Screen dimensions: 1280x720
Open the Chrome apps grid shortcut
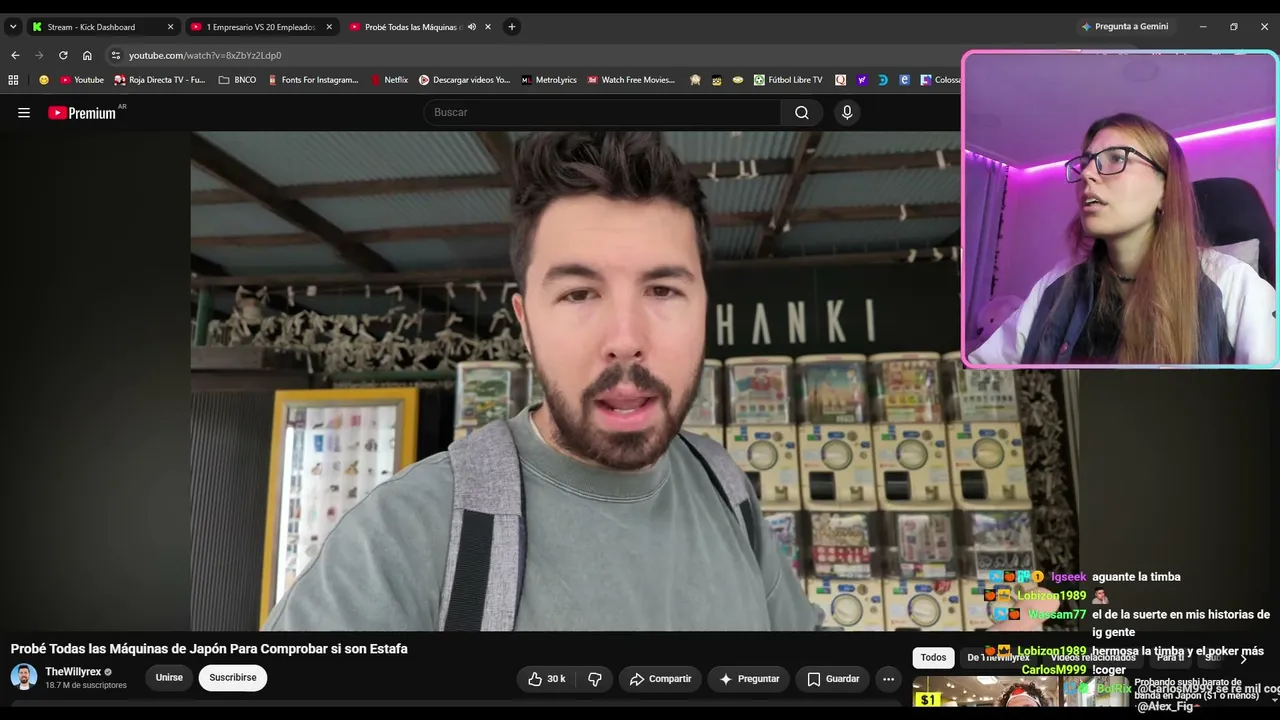coord(13,80)
